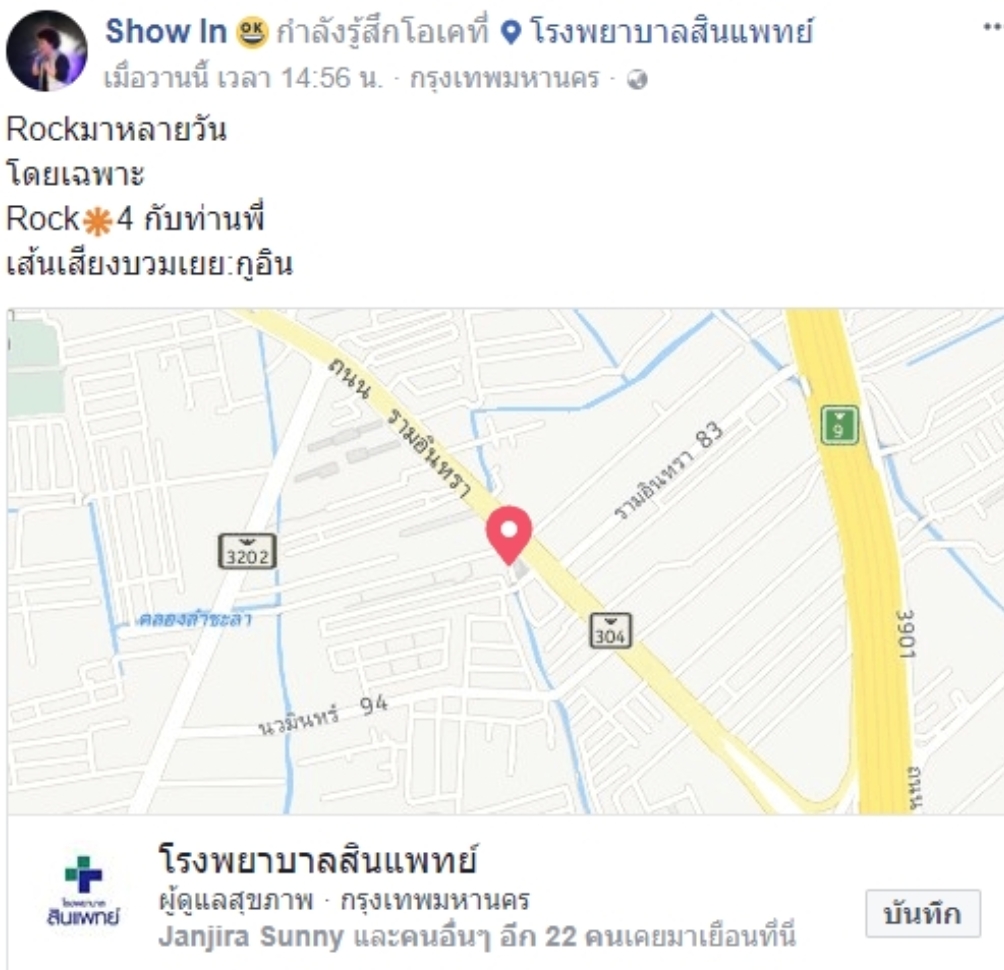Click the รามอินทรา 83 street label on map
This screenshot has height=970, width=1004.
pyautogui.click(x=668, y=469)
